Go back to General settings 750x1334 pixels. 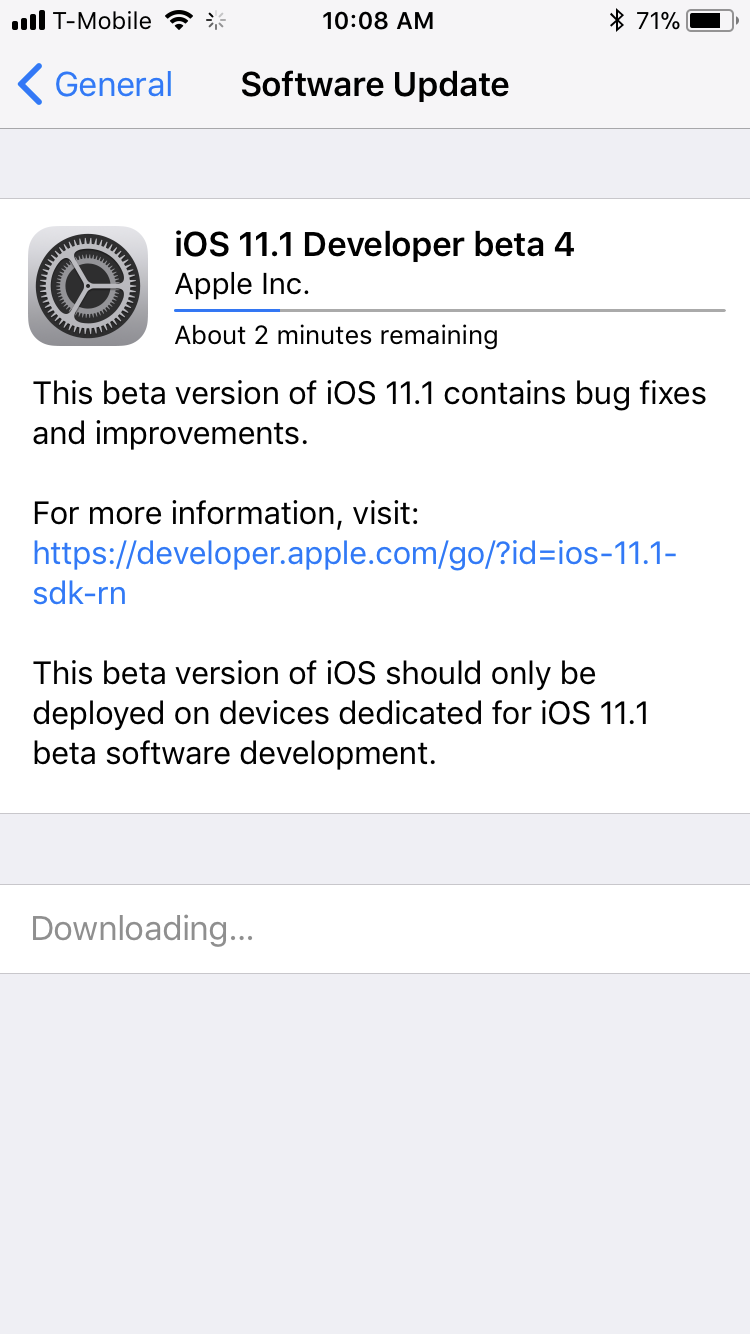95,85
